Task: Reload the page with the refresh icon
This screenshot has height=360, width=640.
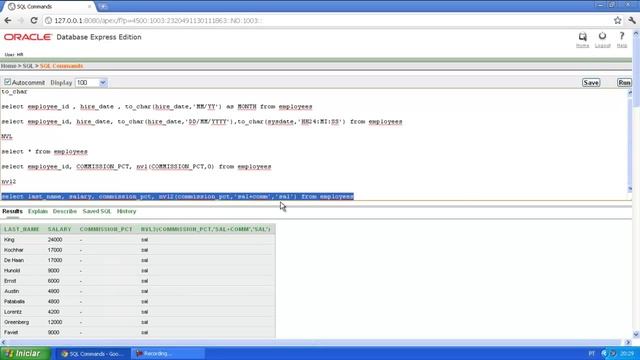Action: tap(34, 20)
